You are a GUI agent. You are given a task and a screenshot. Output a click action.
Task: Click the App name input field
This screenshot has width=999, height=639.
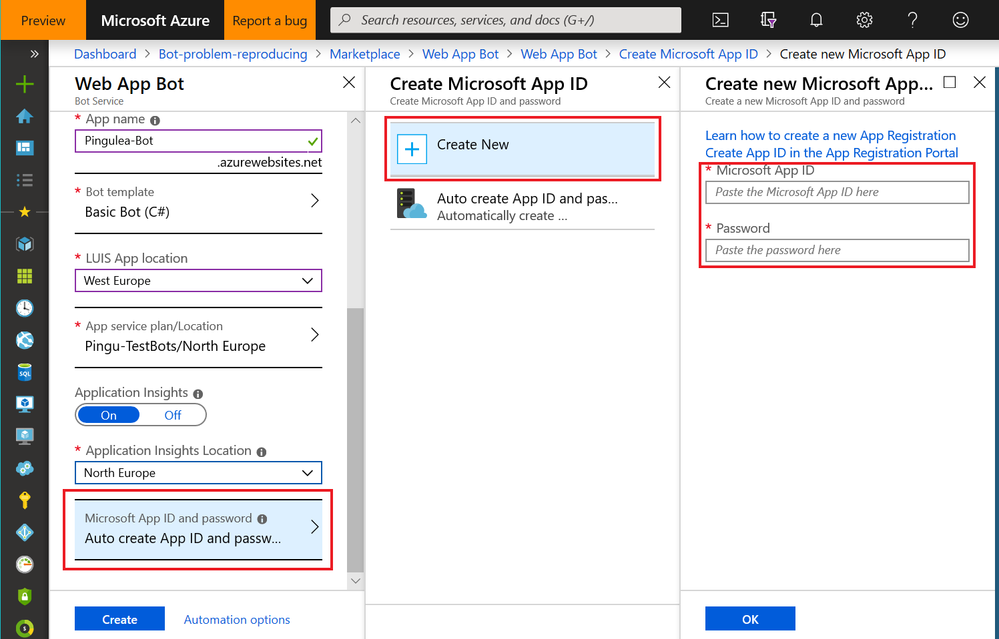click(198, 141)
